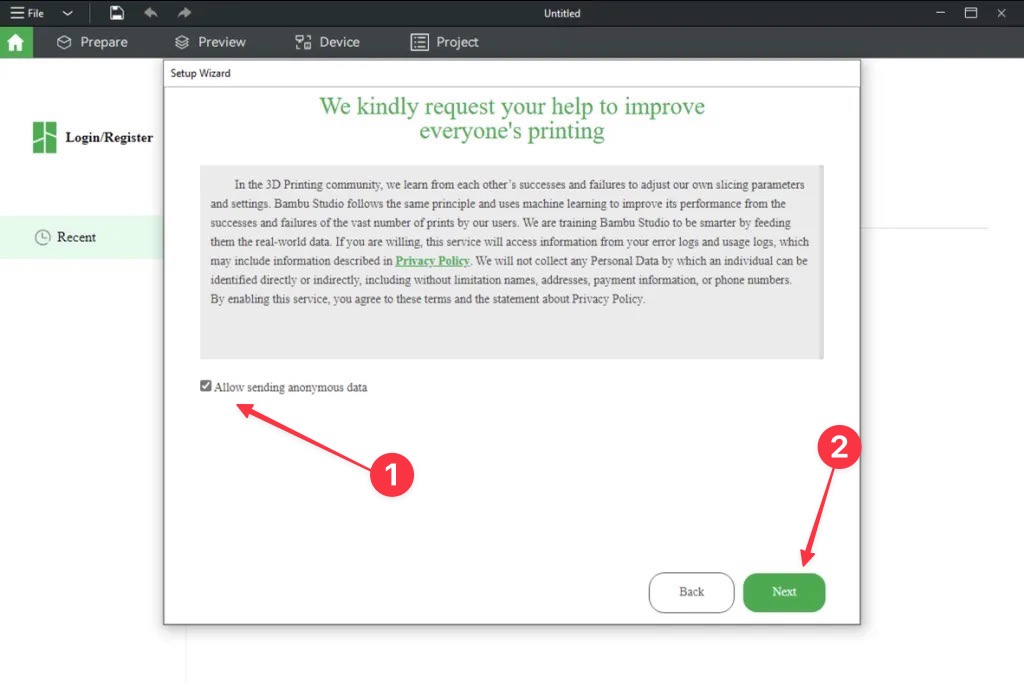Uncheck Allow sending anonymous data
The height and width of the screenshot is (683, 1024).
point(206,386)
